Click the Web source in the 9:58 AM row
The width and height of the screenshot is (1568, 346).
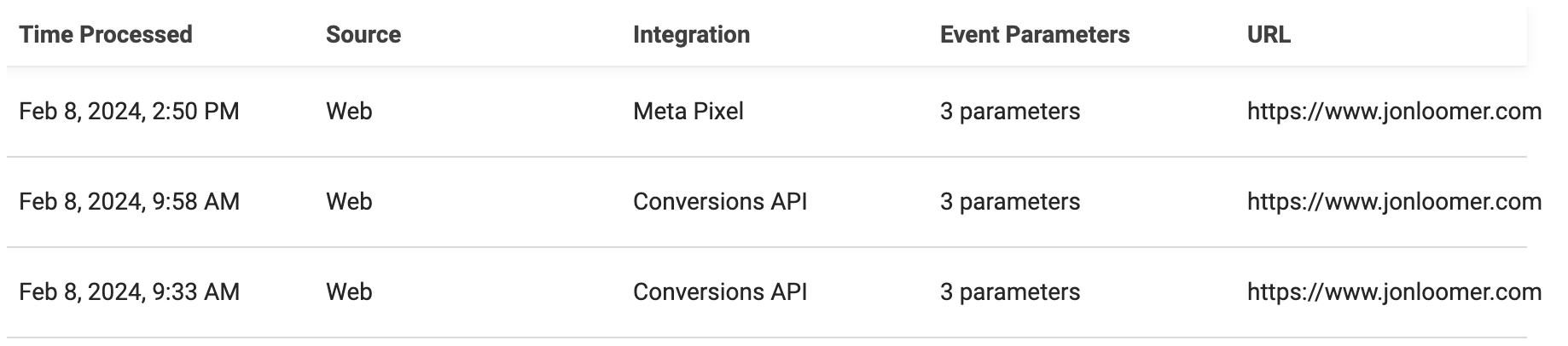[349, 202]
